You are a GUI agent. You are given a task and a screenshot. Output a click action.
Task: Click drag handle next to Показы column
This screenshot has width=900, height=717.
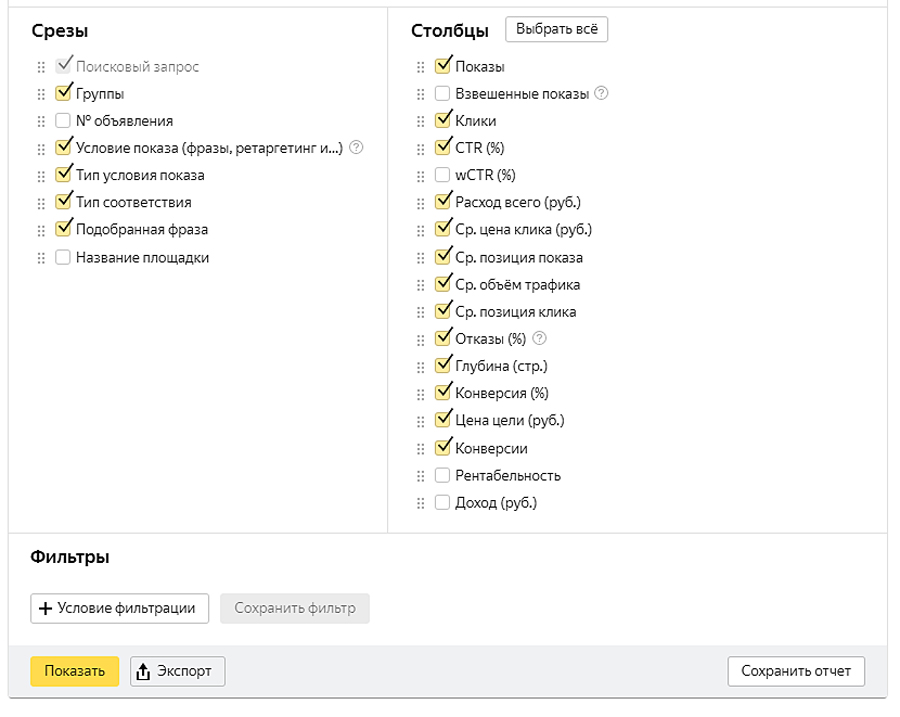point(420,67)
